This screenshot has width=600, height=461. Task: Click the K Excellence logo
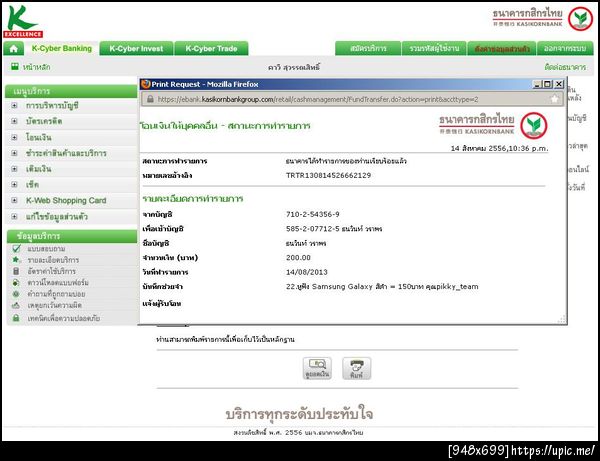pyautogui.click(x=23, y=21)
